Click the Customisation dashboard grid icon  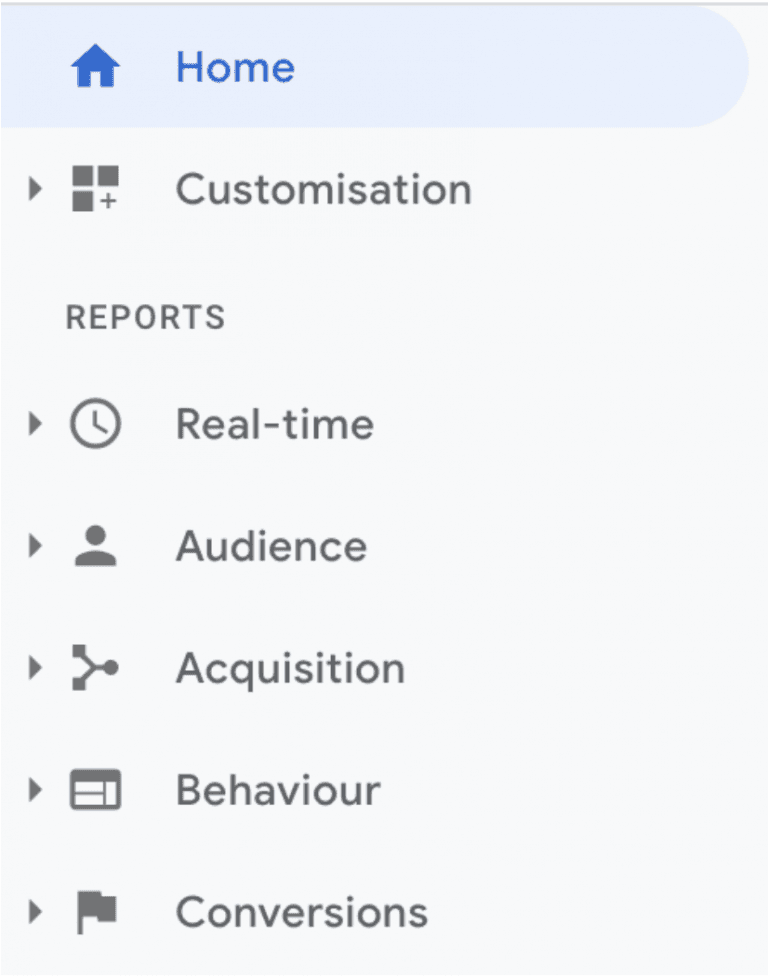tap(95, 189)
